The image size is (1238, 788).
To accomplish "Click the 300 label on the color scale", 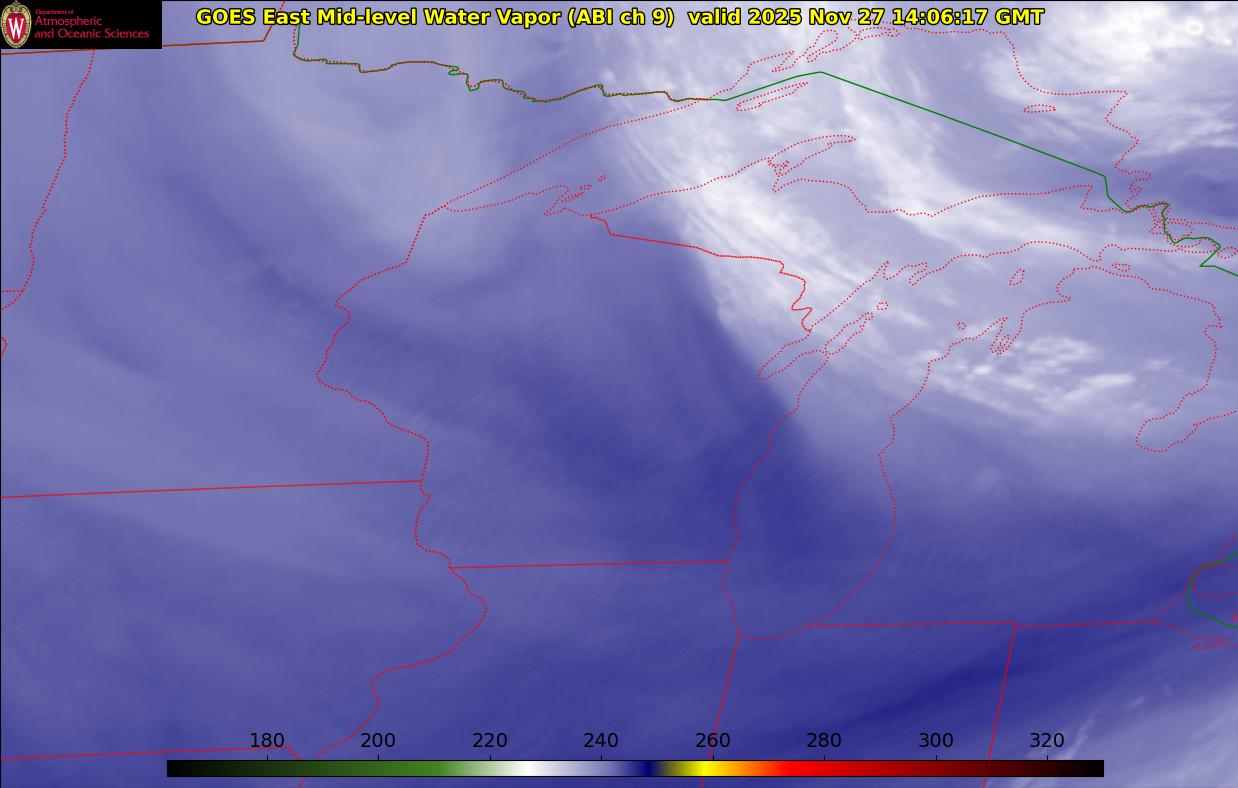I will click(x=936, y=741).
